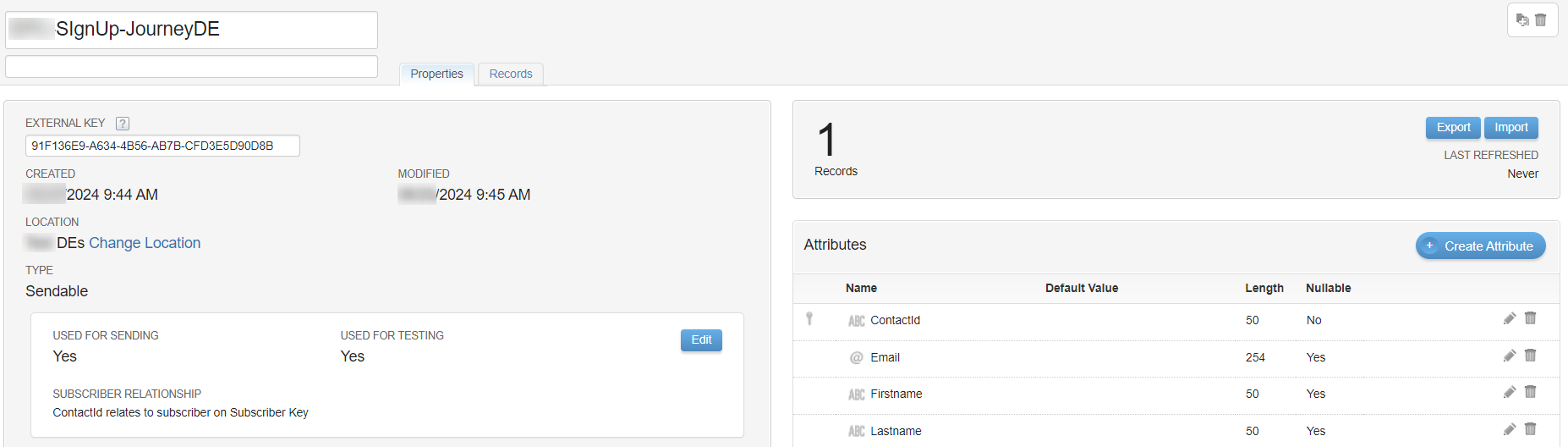This screenshot has height=447, width=1568.
Task: Open the Records tab
Action: point(511,74)
